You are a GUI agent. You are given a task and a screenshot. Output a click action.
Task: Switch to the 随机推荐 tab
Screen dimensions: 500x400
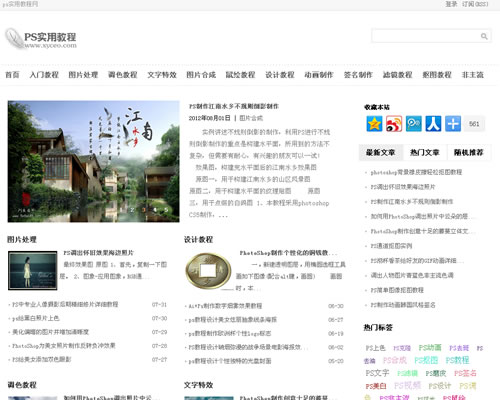(468, 153)
